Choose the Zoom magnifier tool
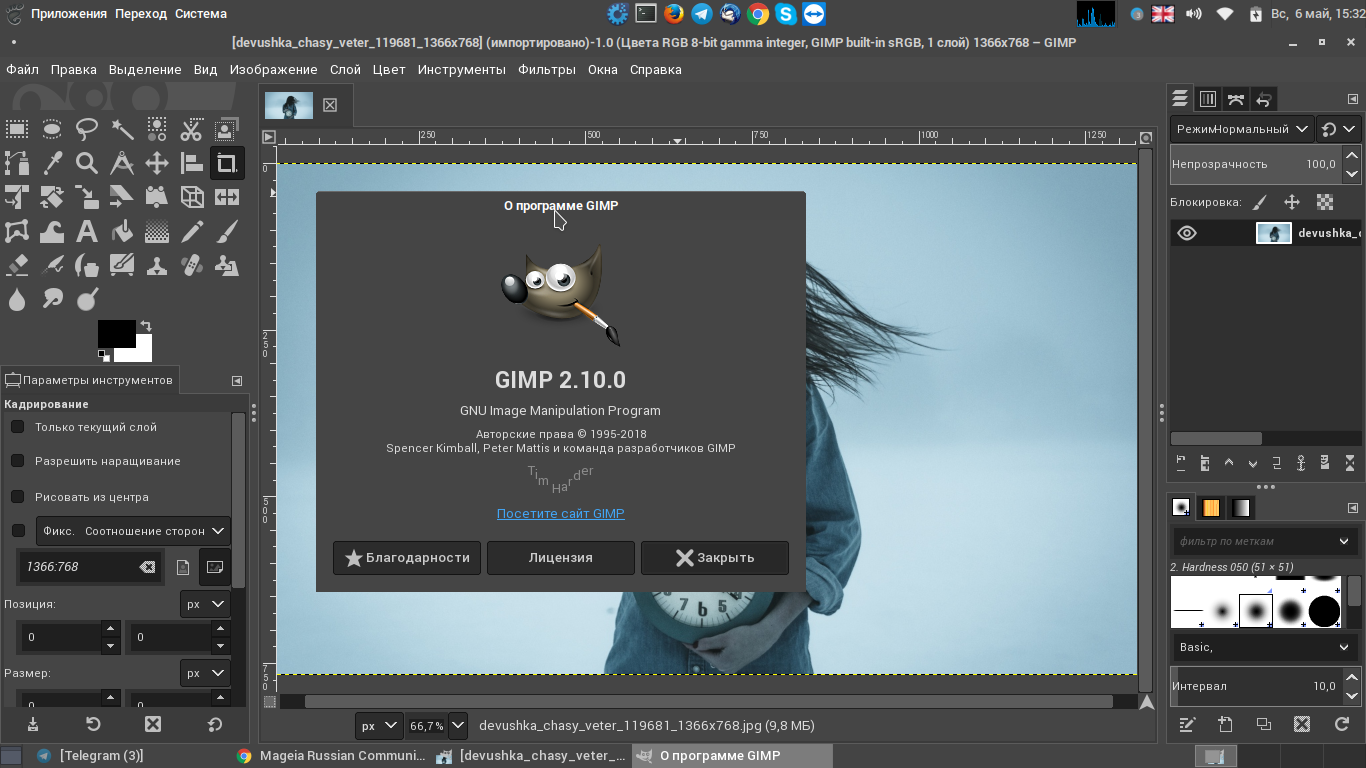This screenshot has width=1366, height=768. point(87,164)
